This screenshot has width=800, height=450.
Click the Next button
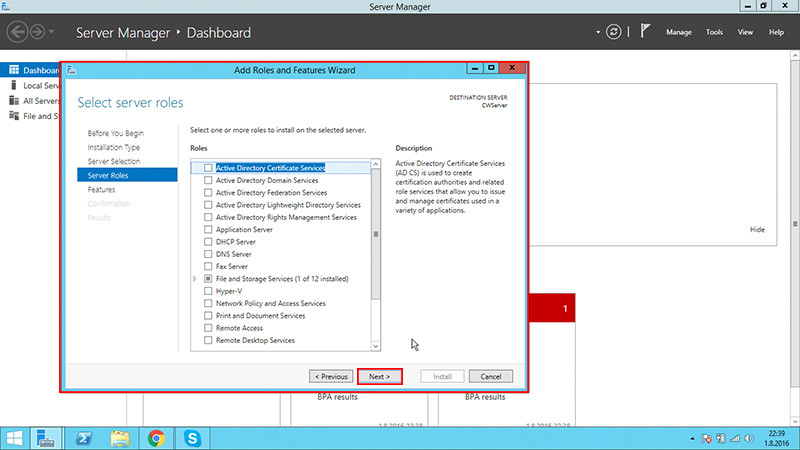pos(379,377)
